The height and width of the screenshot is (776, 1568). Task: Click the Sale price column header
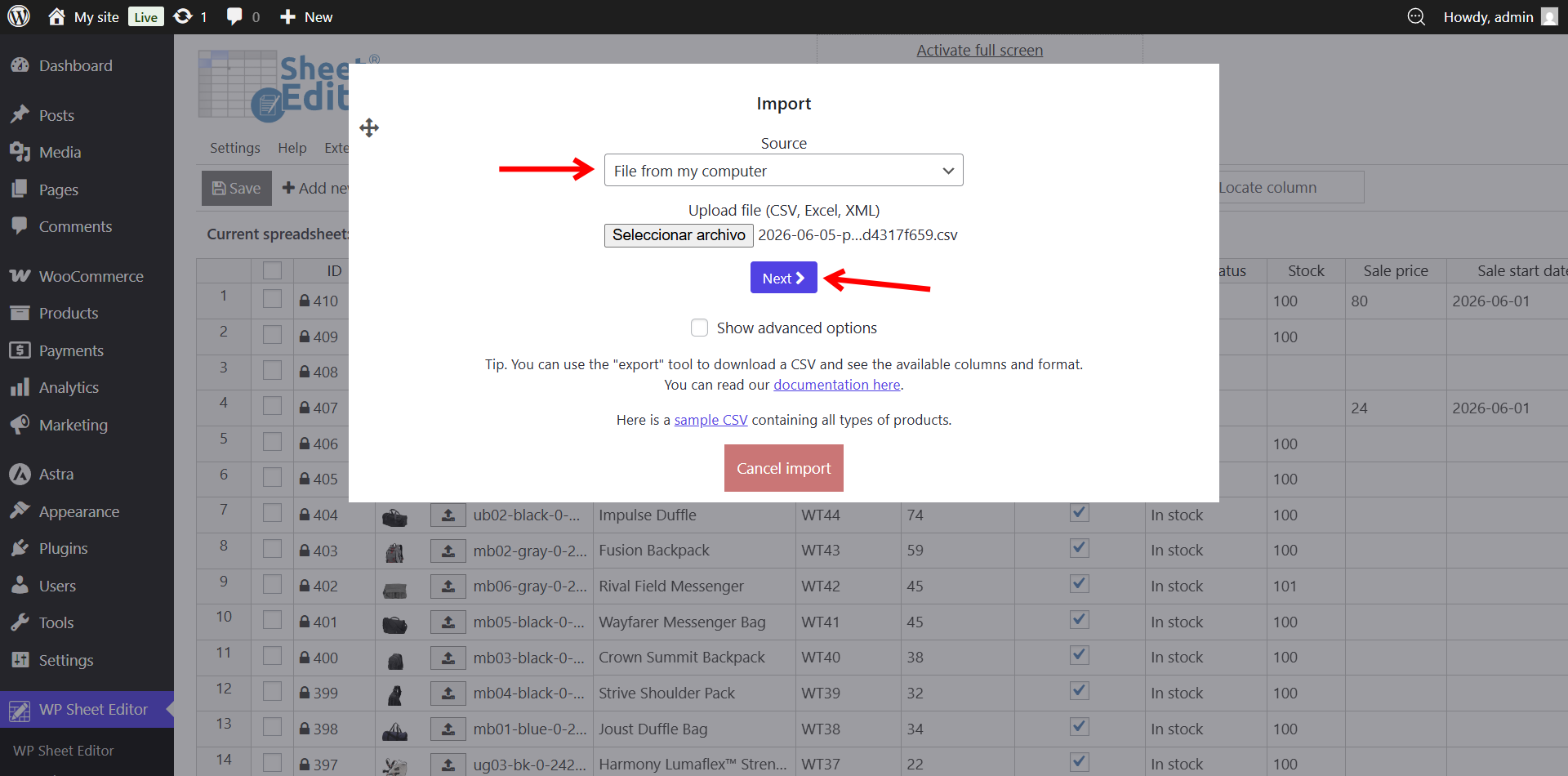tap(1395, 270)
